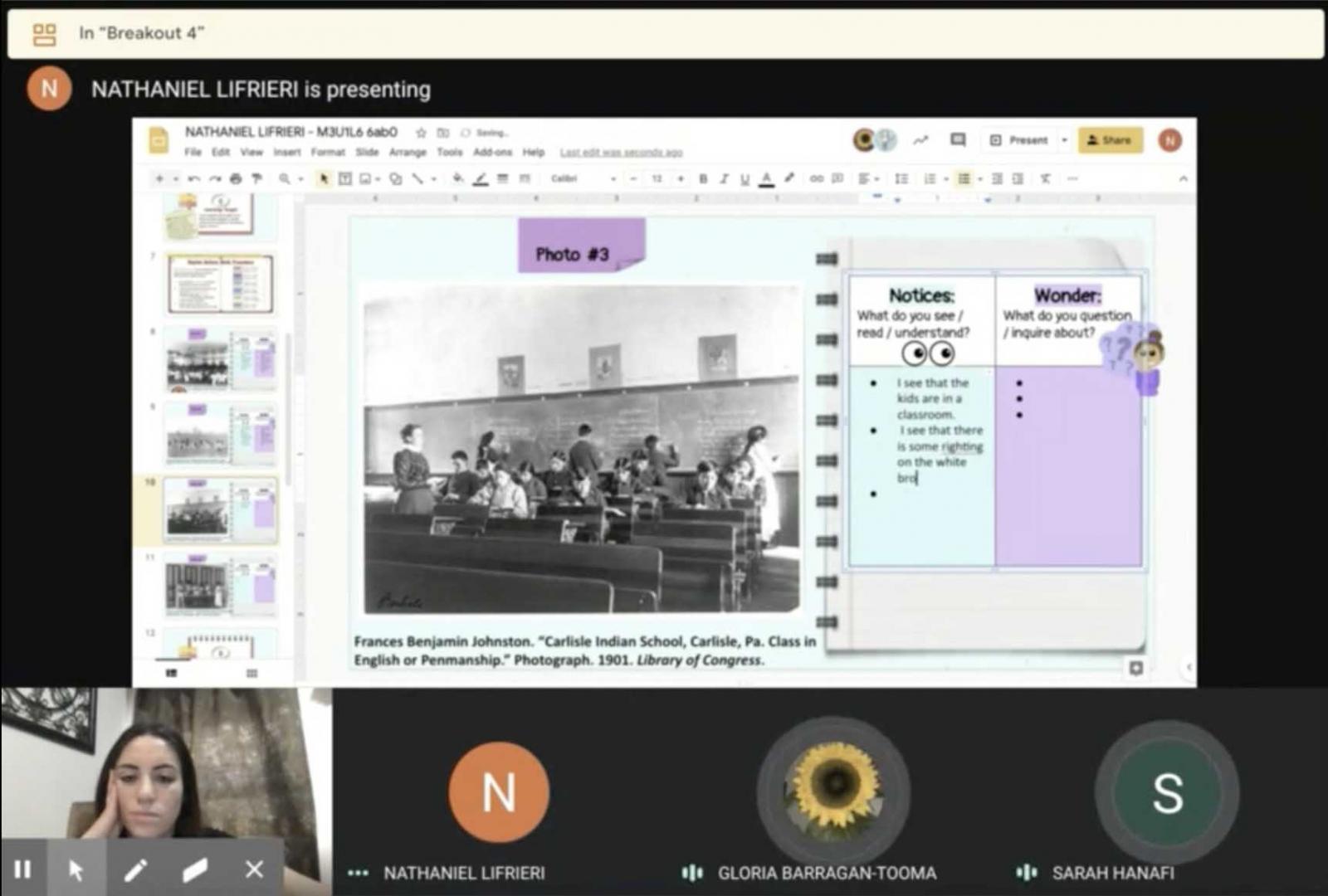
Task: Click the print icon in Slides toolbar
Action: pyautogui.click(x=236, y=178)
